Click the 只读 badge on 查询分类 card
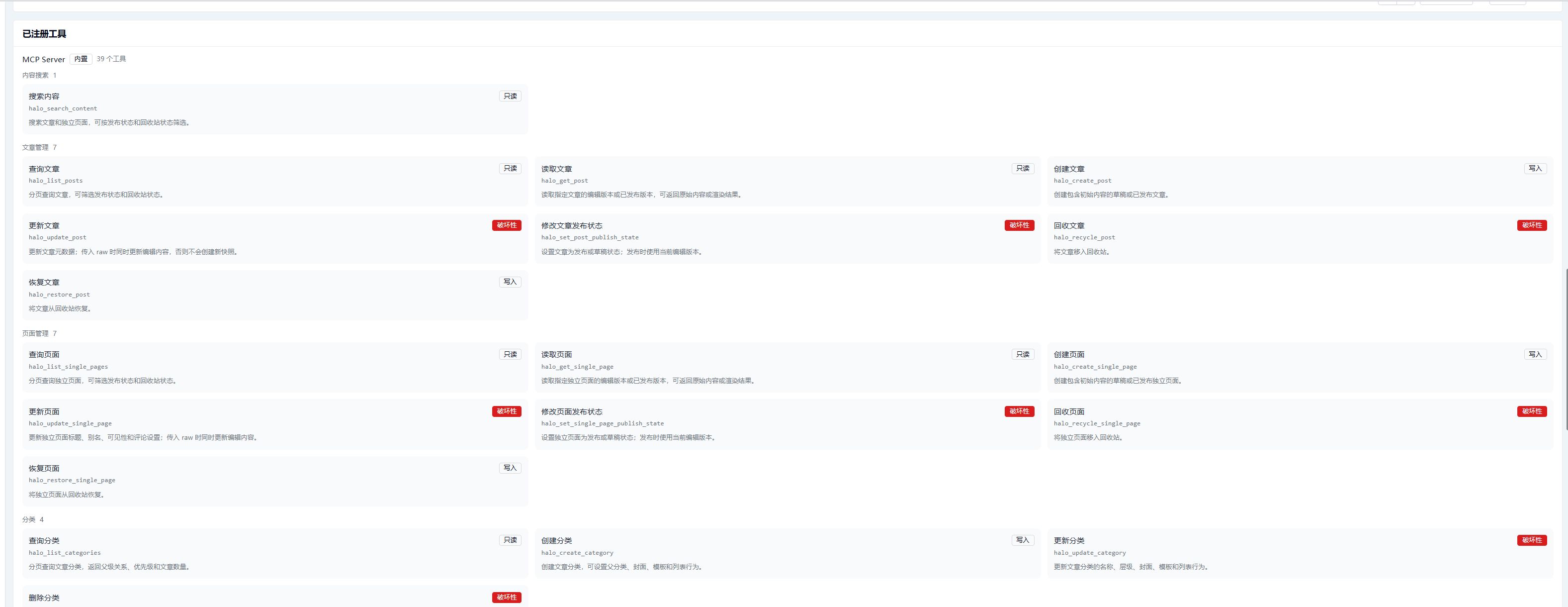The image size is (1568, 607). pos(510,540)
